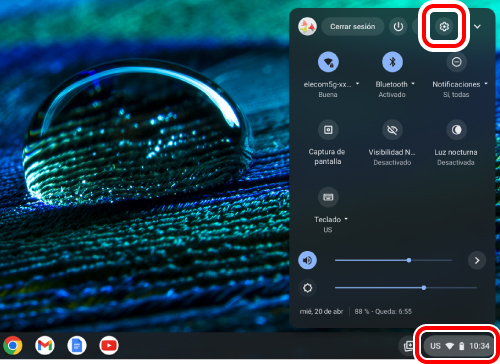500x364 pixels.
Task: Toggle Bluetooth off
Action: tap(392, 62)
